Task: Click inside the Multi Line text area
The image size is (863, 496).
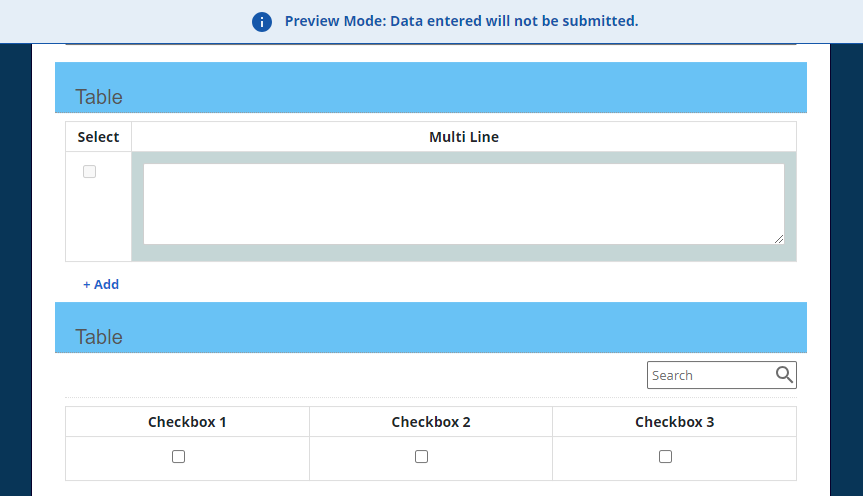Action: point(463,203)
